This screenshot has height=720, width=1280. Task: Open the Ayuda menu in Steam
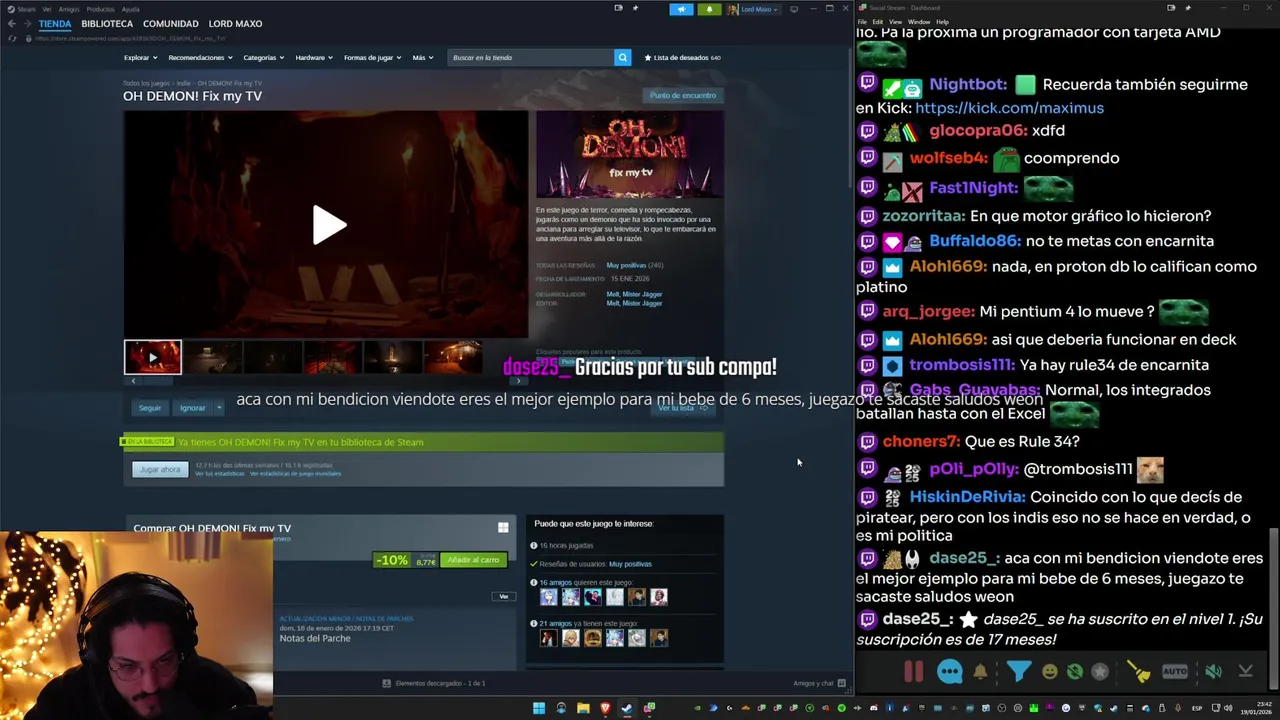point(131,9)
